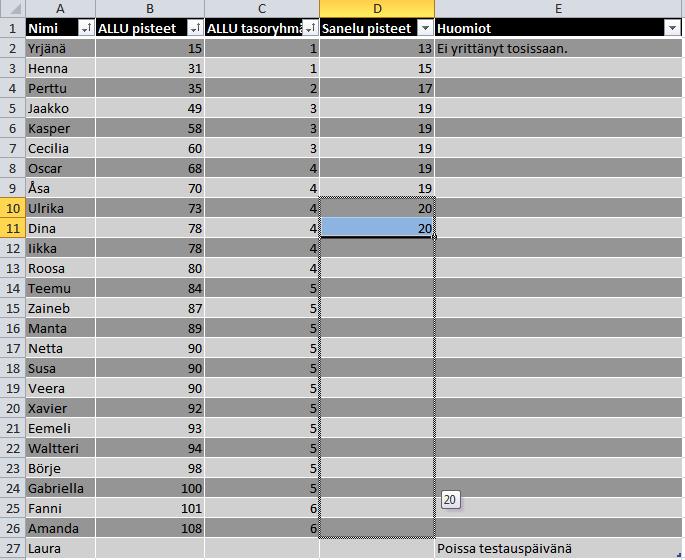The image size is (685, 560).
Task: Select row 11 header
Action: (12, 228)
